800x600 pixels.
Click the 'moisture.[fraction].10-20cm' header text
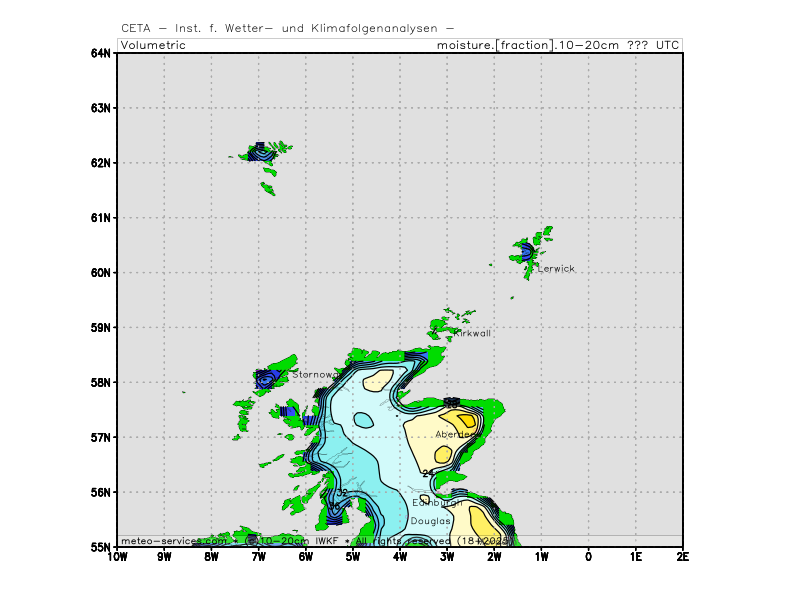click(528, 45)
